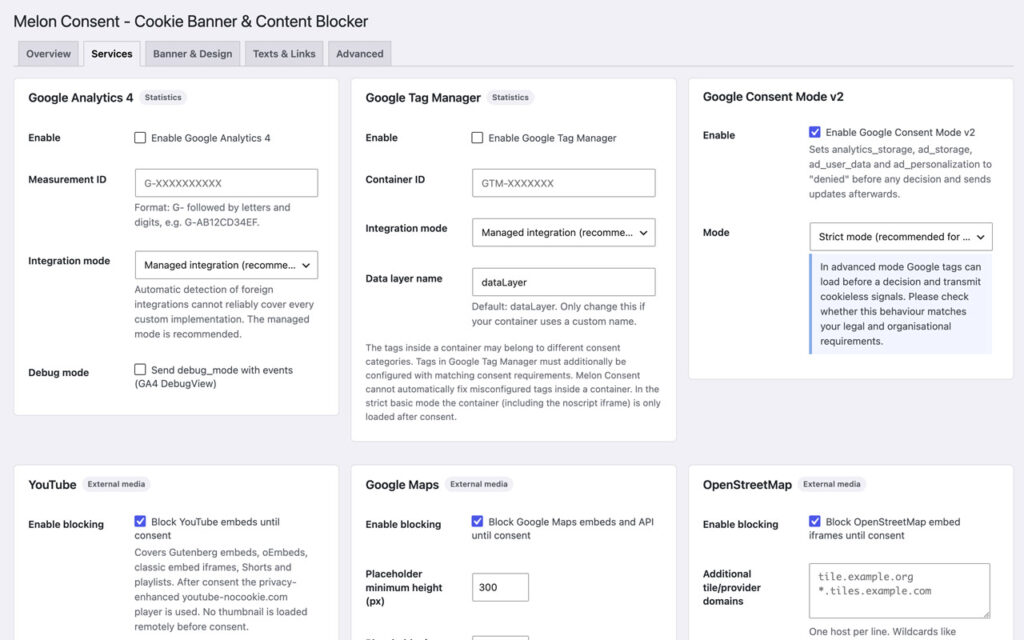Screen dimensions: 1024x640
Task: Click Placeholder minimum height (px) label
Action: tap(404, 587)
